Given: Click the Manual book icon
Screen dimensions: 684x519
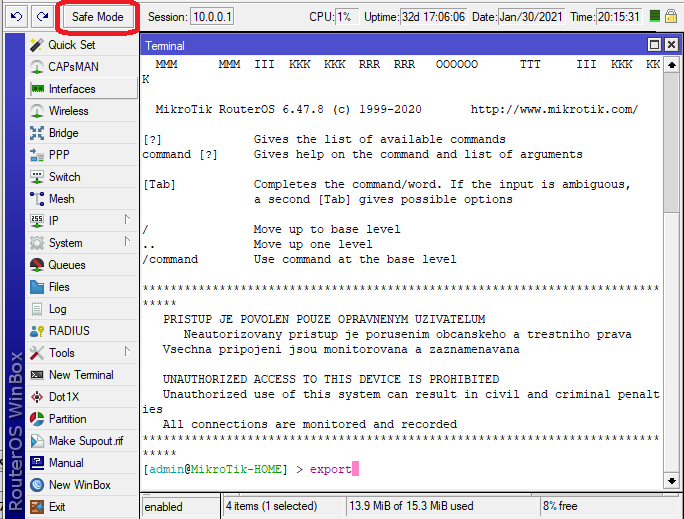Looking at the screenshot, I should click(x=37, y=463).
